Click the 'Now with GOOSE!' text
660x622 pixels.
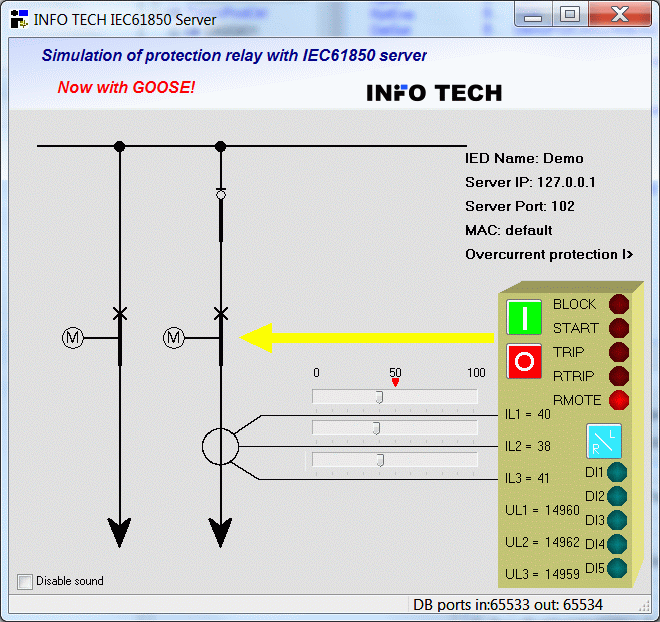tap(126, 88)
